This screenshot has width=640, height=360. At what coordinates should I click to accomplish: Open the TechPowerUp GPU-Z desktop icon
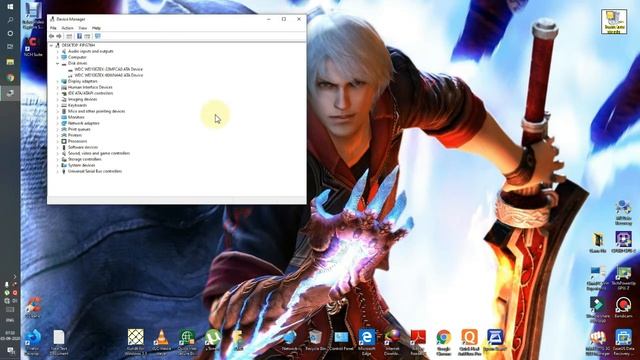pyautogui.click(x=623, y=279)
